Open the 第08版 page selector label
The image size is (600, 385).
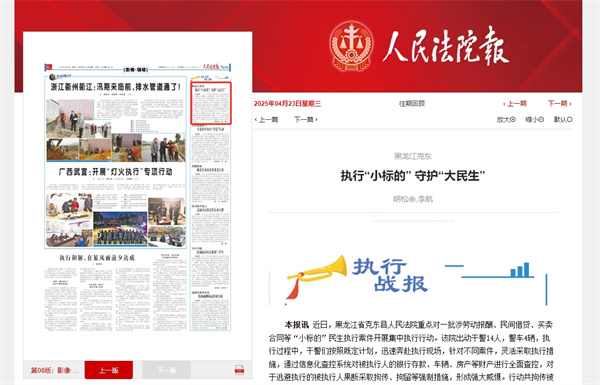[54, 370]
